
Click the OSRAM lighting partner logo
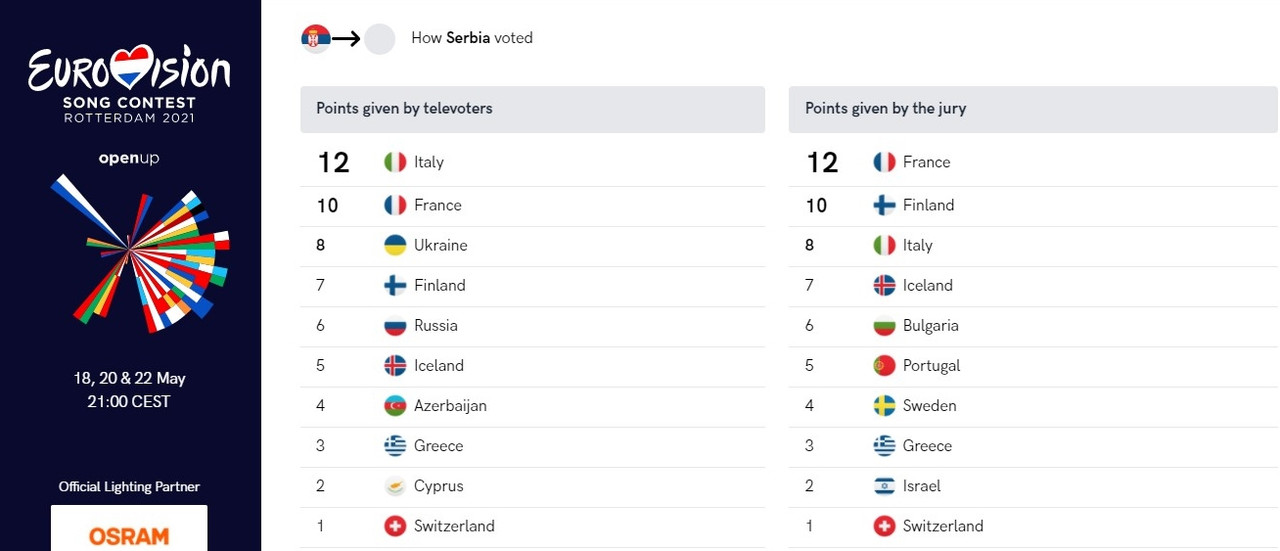(129, 533)
